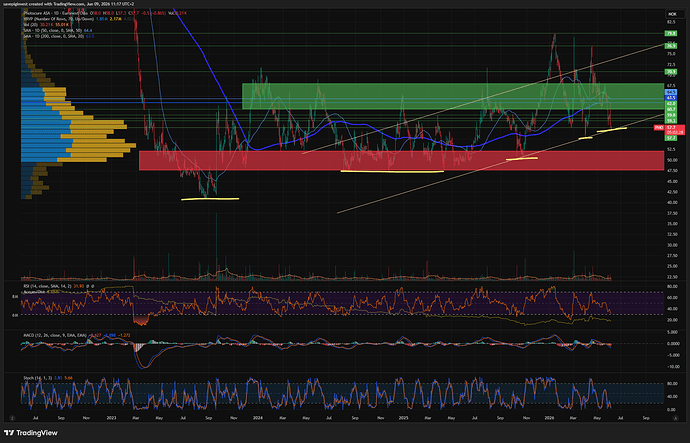690x443 pixels.
Task: Click the 76.9 green price label
Action: [x=670, y=46]
